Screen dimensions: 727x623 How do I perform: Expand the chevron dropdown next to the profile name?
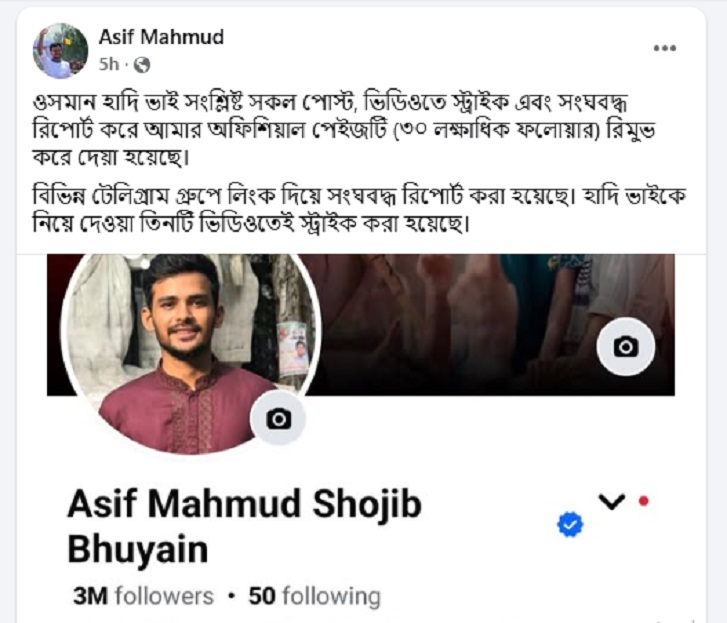click(612, 502)
